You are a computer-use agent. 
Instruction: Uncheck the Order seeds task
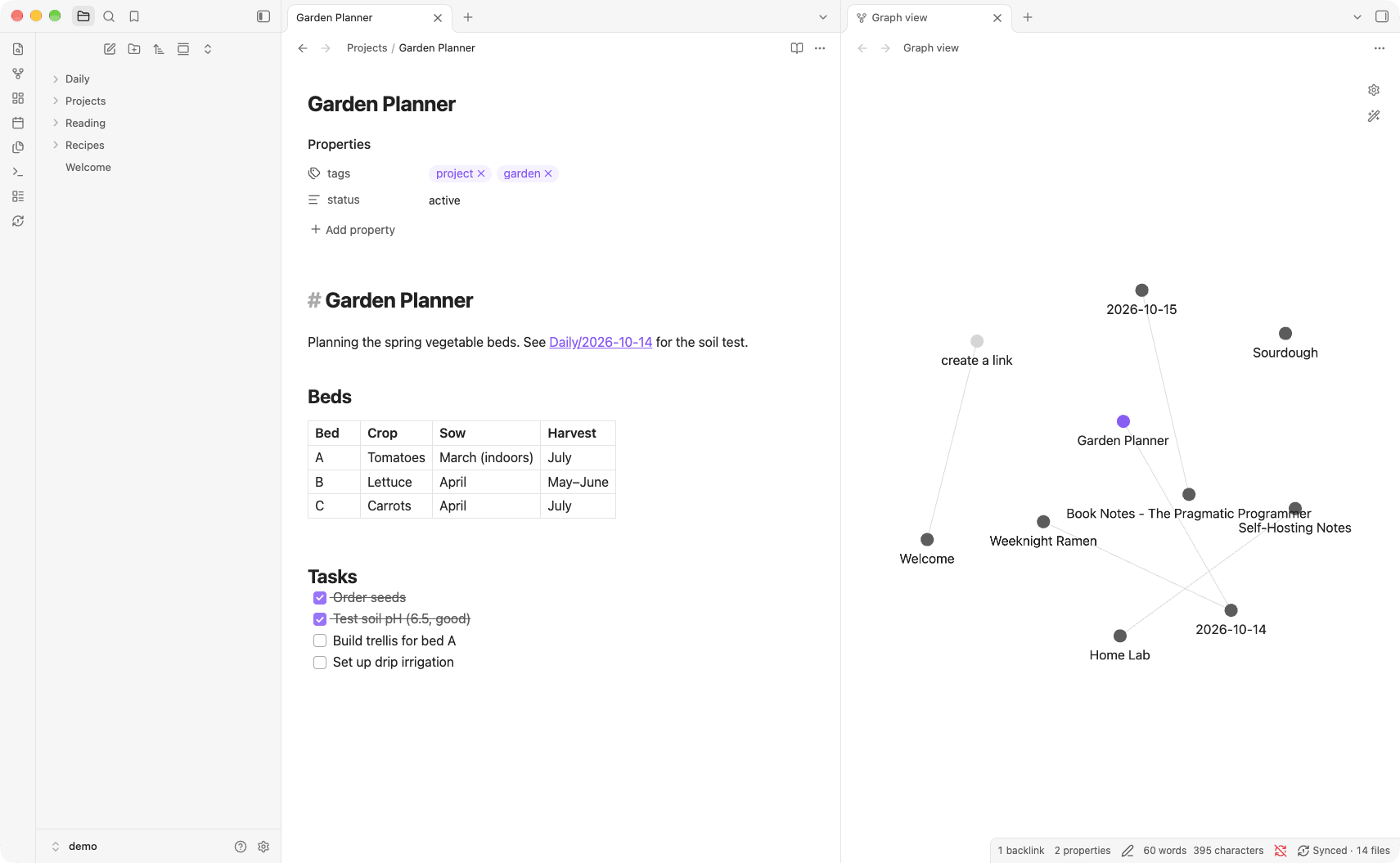tap(320, 598)
